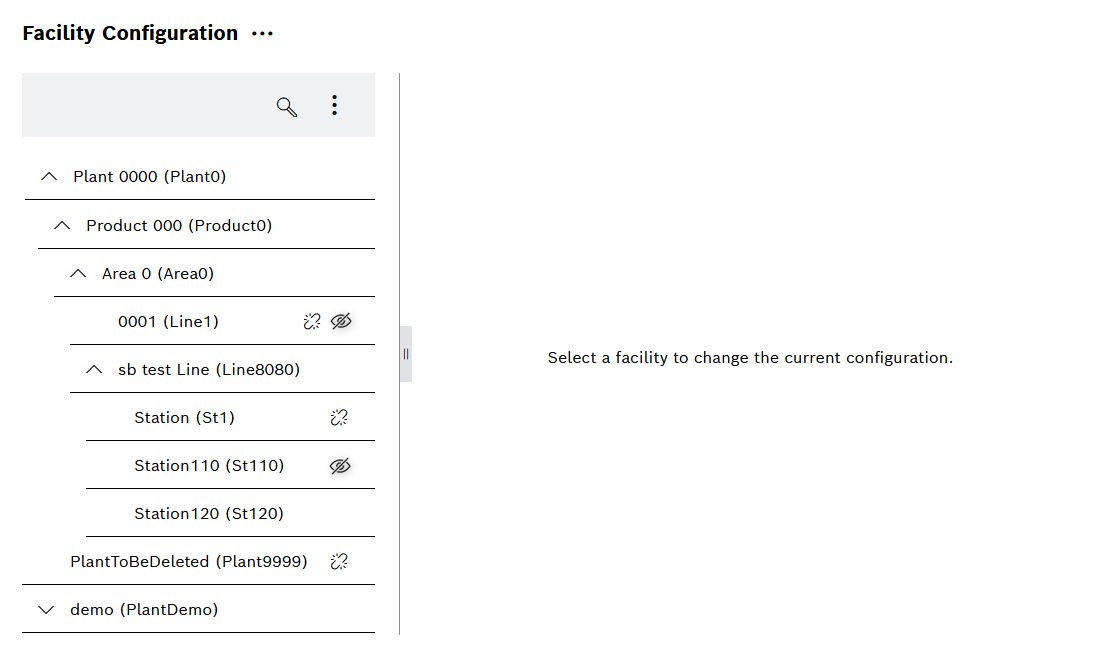
Task: Collapse the Area 0 (Area0) branch
Action: (78, 274)
